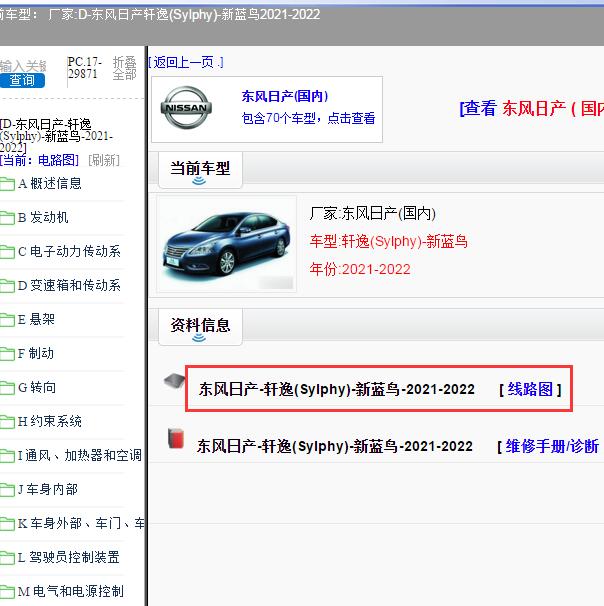Click folder icon for A 概述信息
The width and height of the screenshot is (604, 606).
(7, 184)
